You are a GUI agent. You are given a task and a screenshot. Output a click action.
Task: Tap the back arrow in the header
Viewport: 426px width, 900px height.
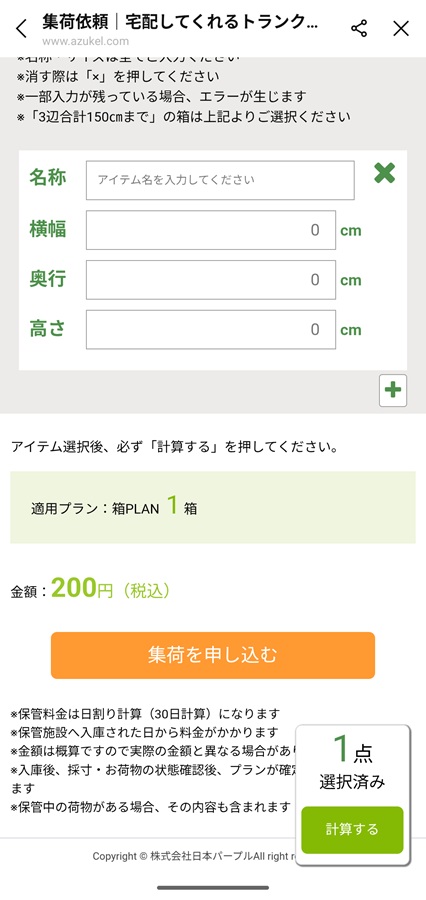pos(21,28)
